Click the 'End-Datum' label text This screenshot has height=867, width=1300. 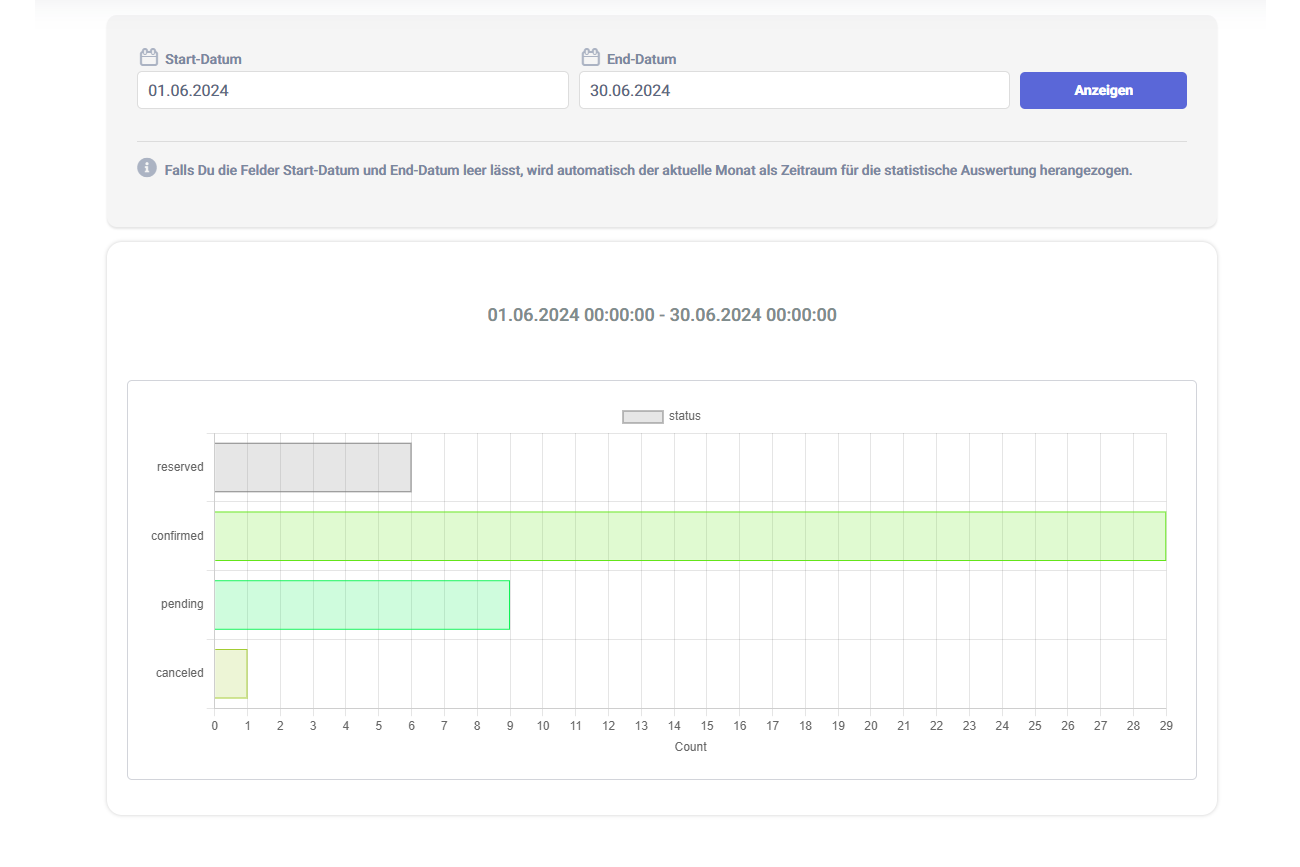[x=641, y=59]
